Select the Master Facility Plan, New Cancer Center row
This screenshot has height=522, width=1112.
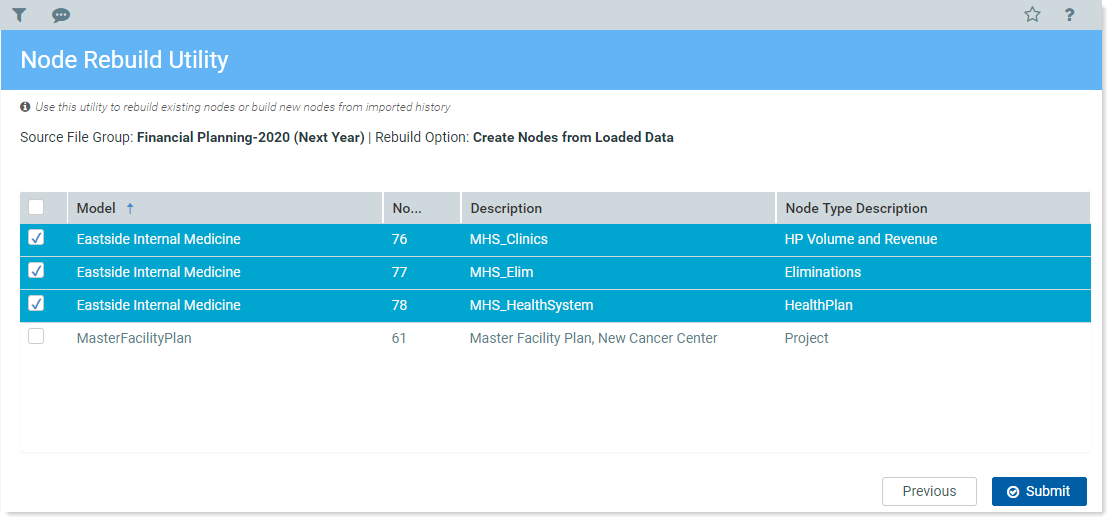(x=593, y=338)
